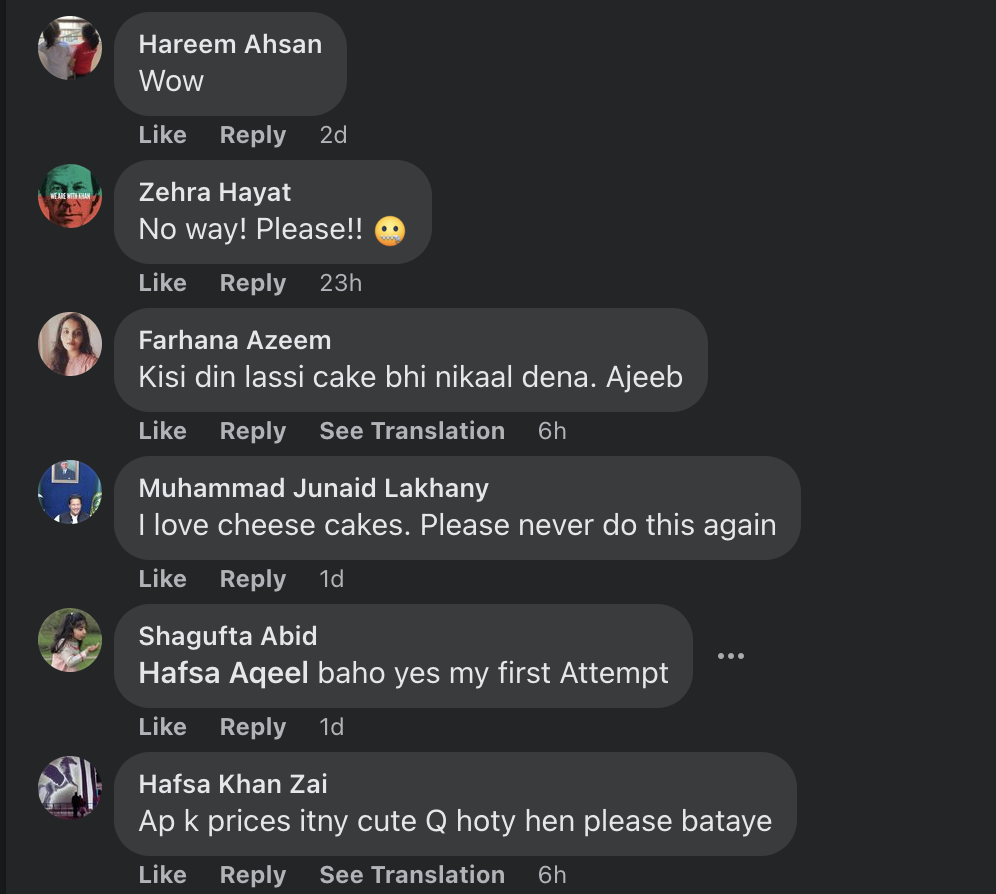
Task: Click the Hareem Ahsan name link
Action: 230,44
